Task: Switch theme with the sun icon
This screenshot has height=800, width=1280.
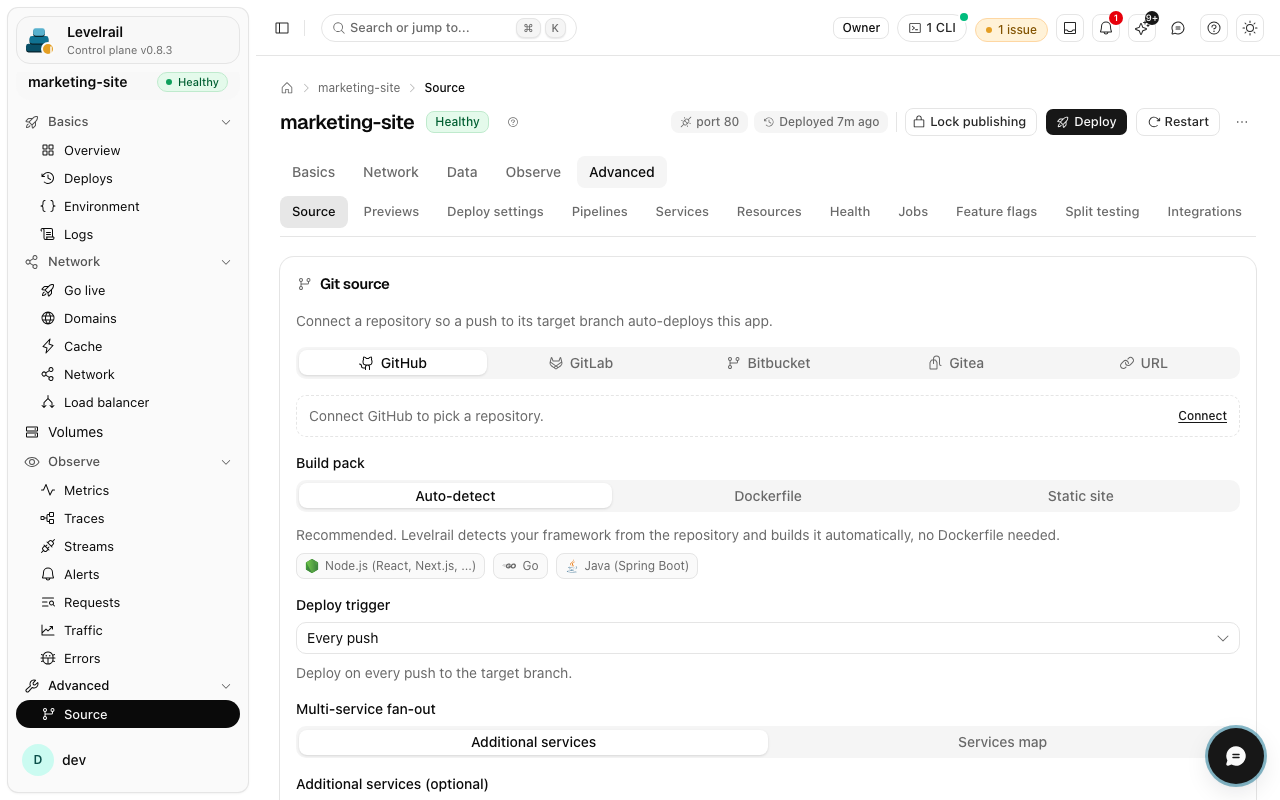Action: pyautogui.click(x=1250, y=28)
